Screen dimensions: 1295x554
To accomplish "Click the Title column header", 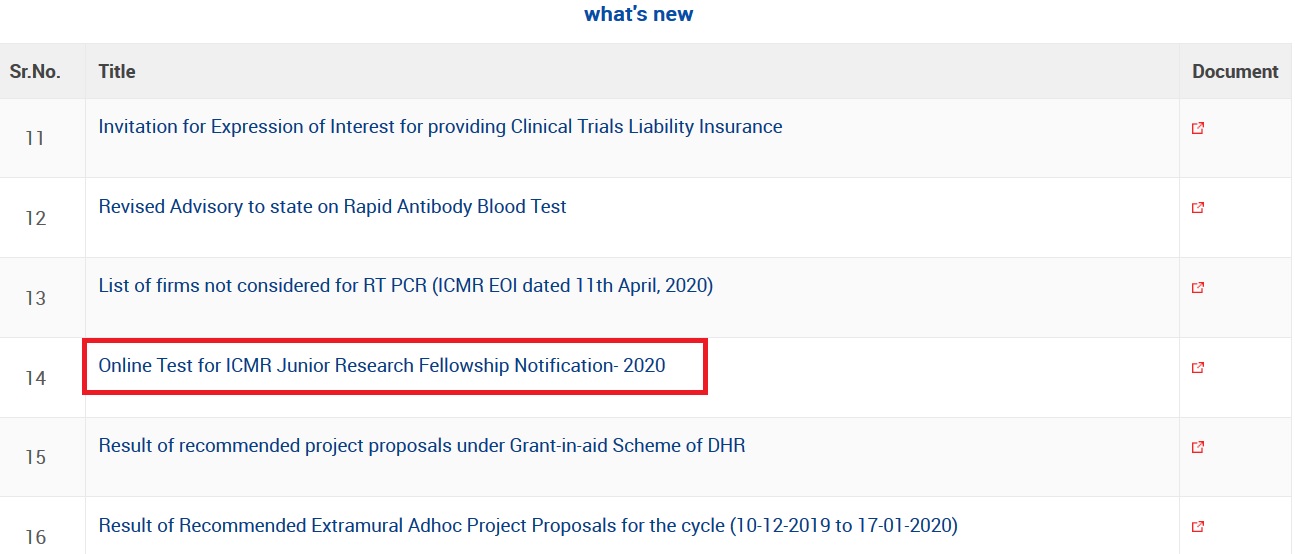I will [117, 72].
